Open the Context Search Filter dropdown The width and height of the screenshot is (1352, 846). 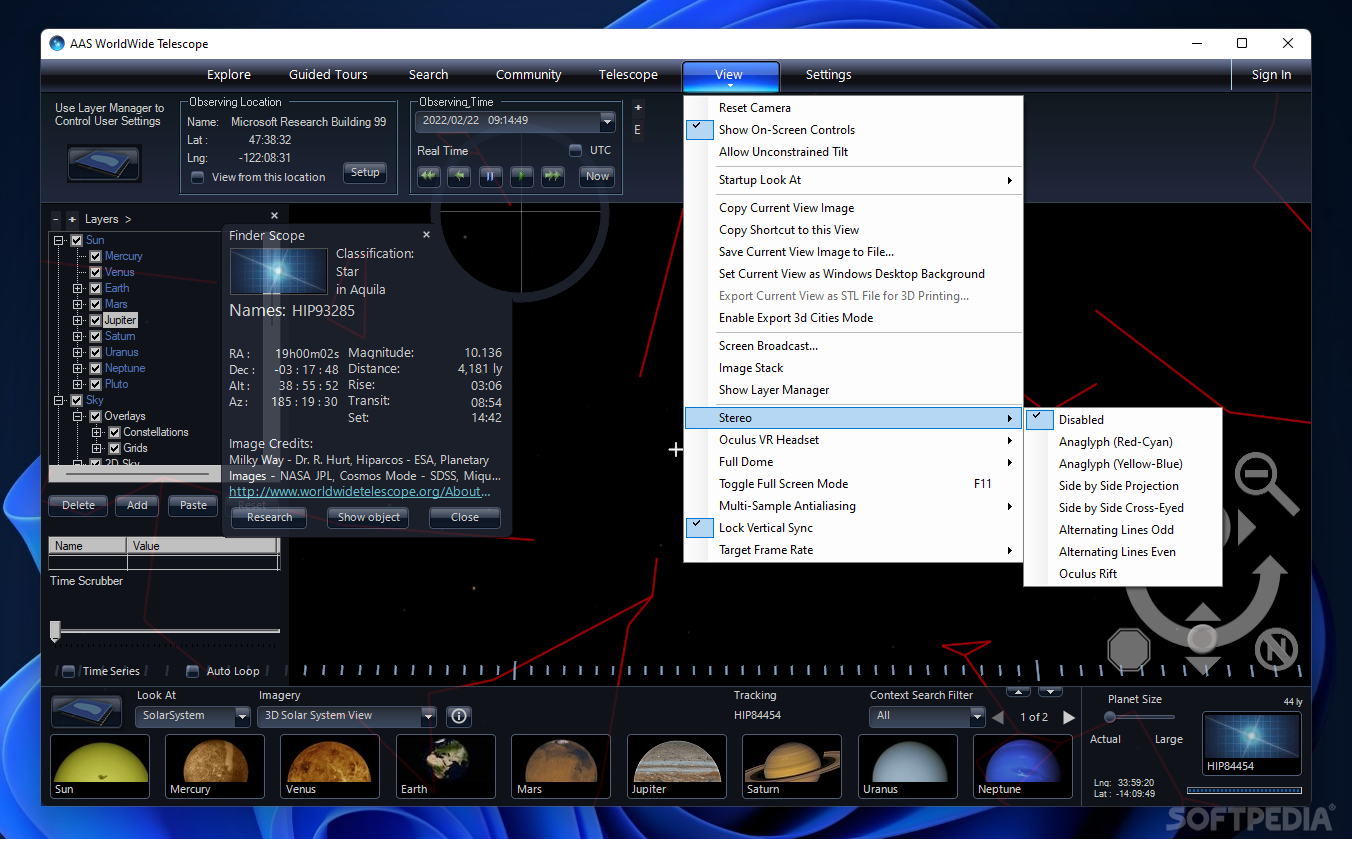coord(977,716)
